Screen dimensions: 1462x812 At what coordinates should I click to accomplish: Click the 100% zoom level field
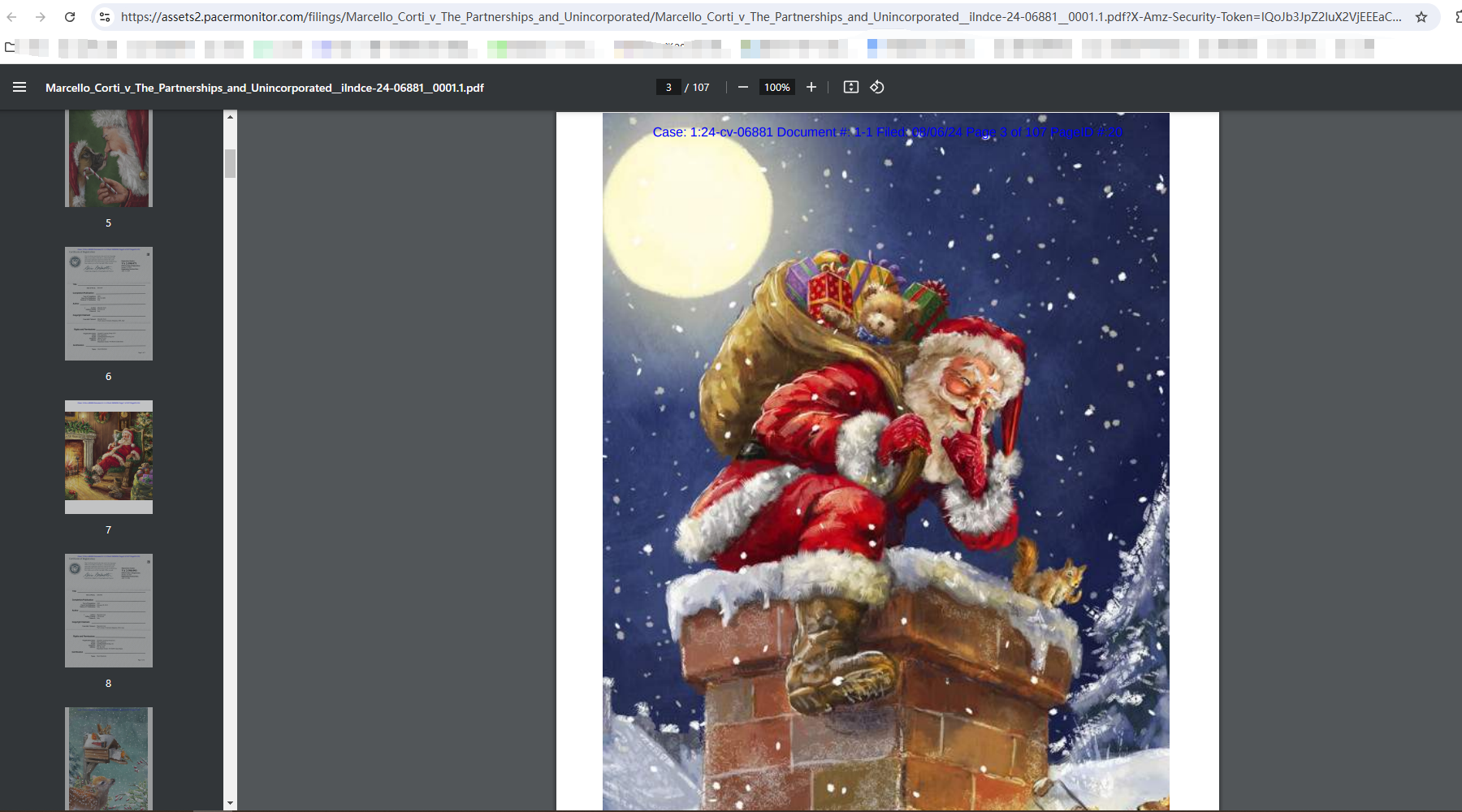coord(776,87)
